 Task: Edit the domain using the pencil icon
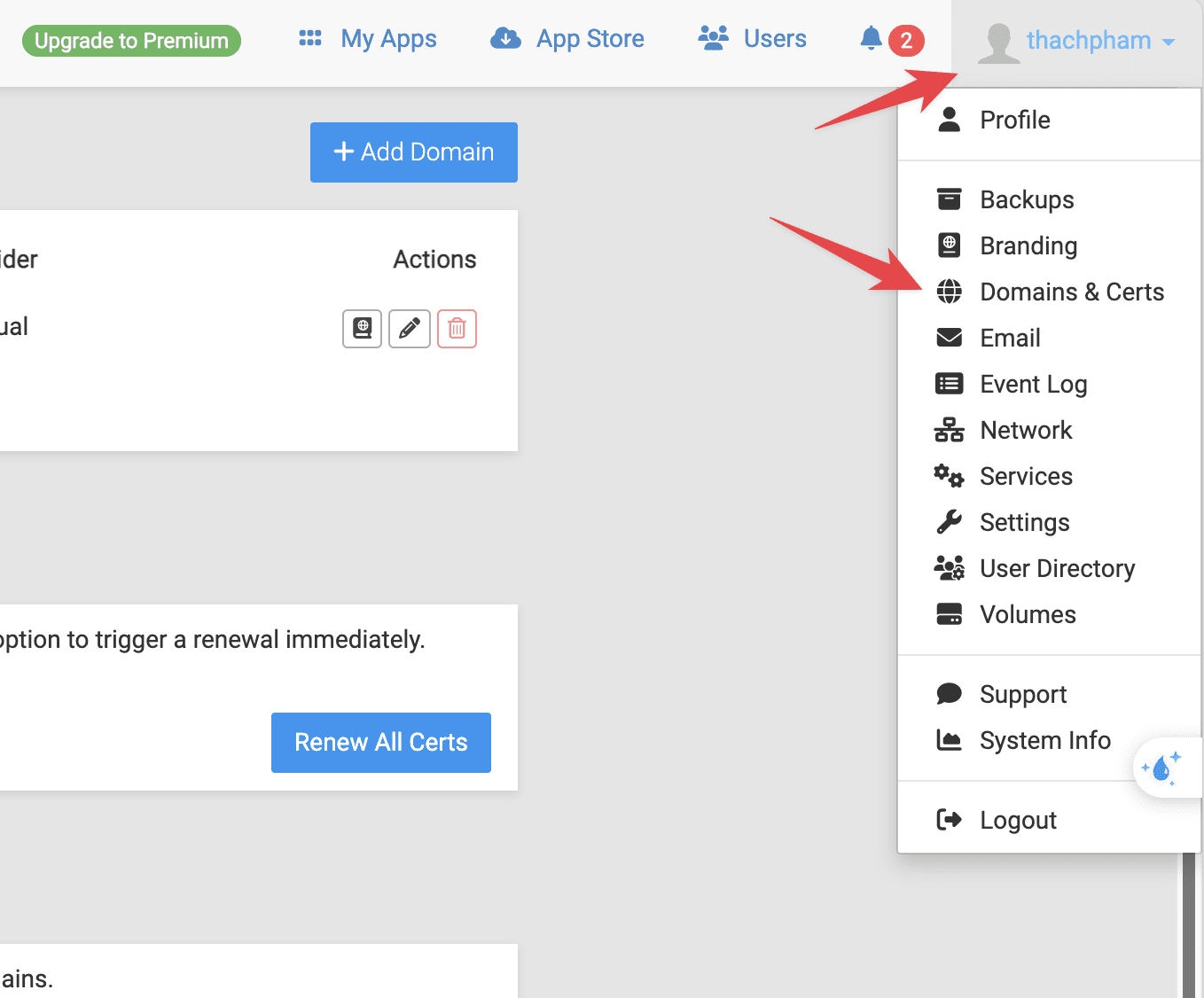[x=409, y=328]
